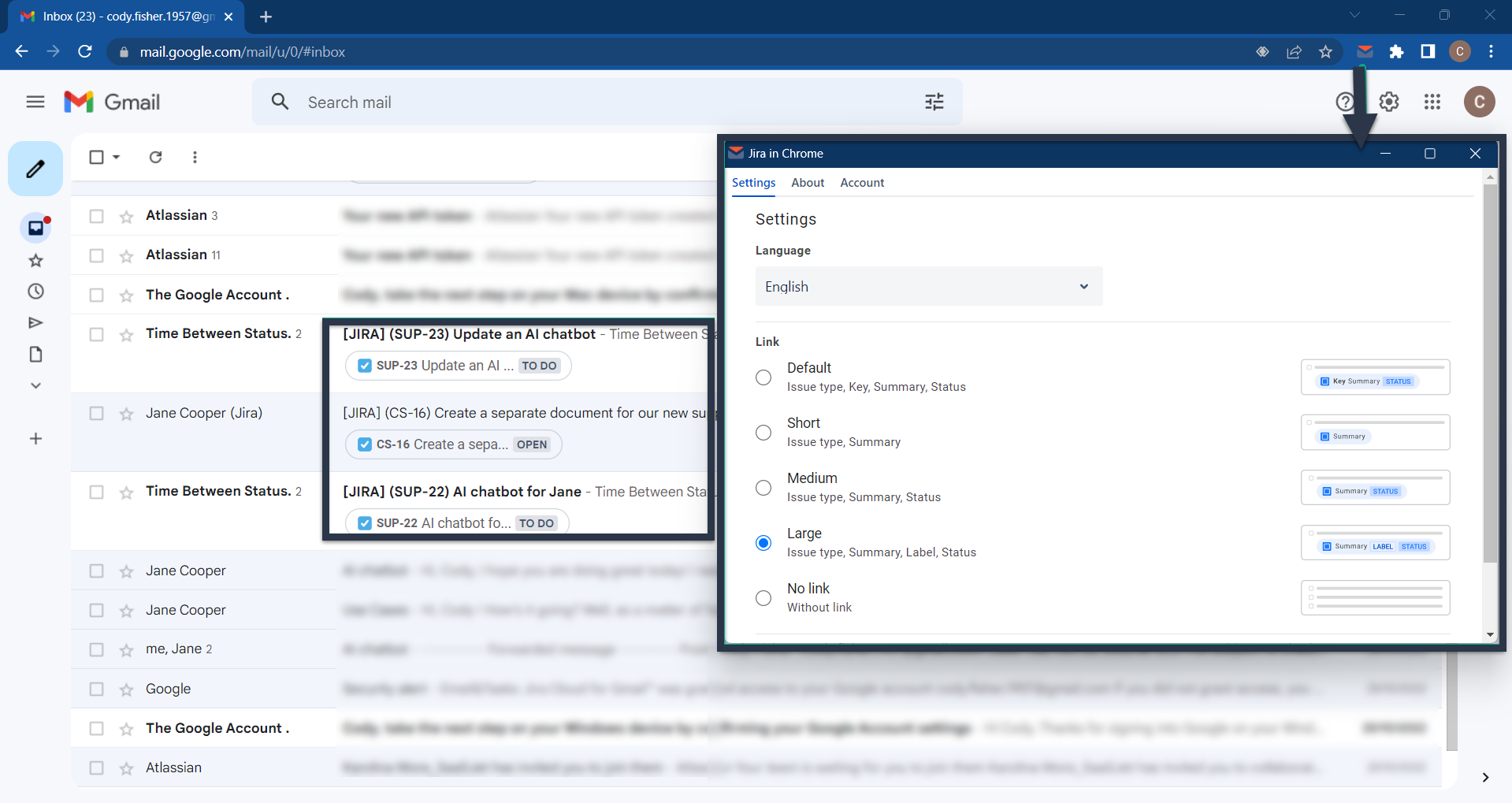
Task: Compose a new email with the pencil icon
Action: [35, 168]
